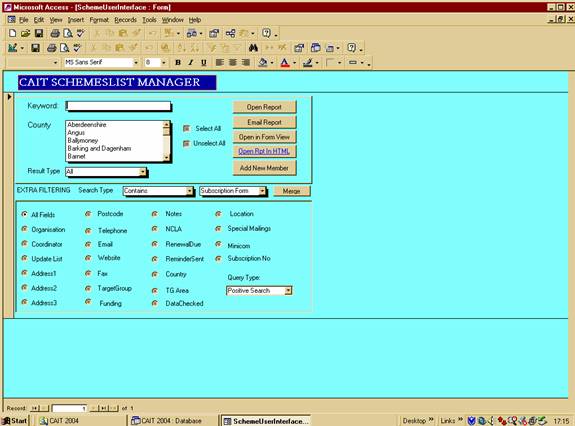575x426 pixels.
Task: Click the SchemeUserInterface taskbar button
Action: click(x=265, y=421)
